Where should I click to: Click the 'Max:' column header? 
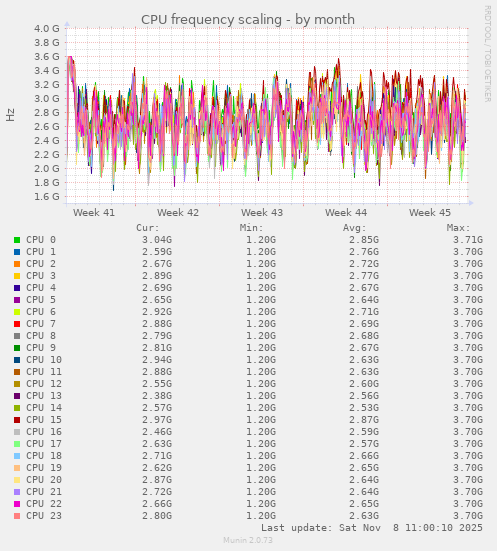point(459,228)
